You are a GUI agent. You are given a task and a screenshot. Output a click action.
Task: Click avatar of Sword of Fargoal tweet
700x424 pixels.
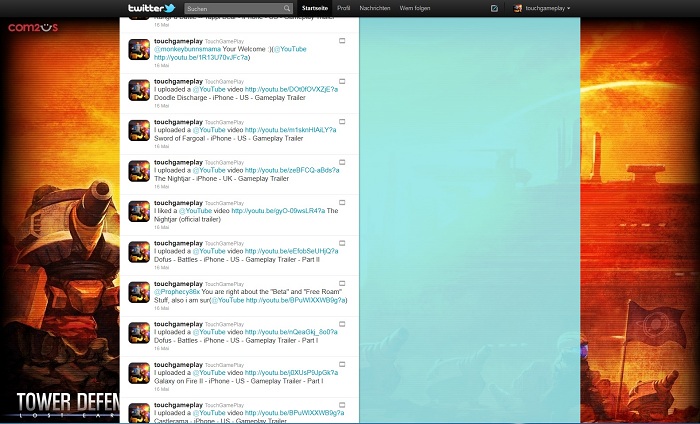point(139,130)
